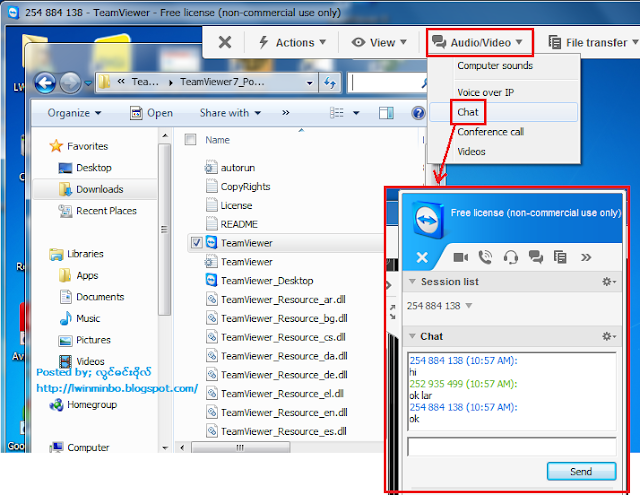Change the view using the views icon
This screenshot has height=495, width=640.
tap(337, 113)
